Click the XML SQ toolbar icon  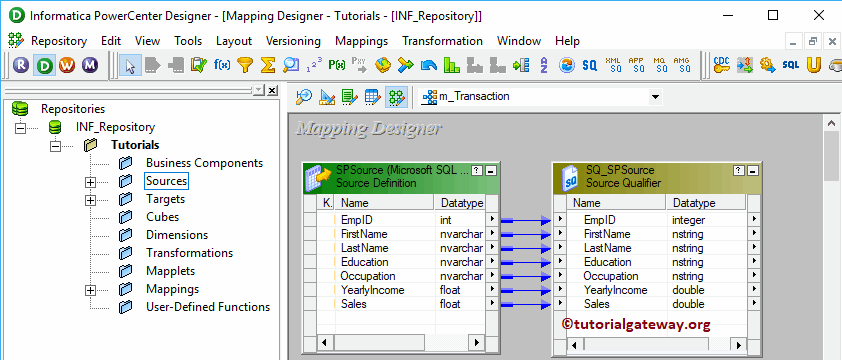pos(613,66)
